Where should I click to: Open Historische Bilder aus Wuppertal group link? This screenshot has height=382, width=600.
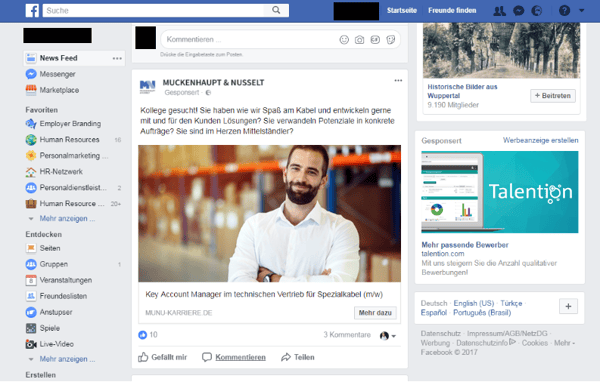(x=462, y=91)
